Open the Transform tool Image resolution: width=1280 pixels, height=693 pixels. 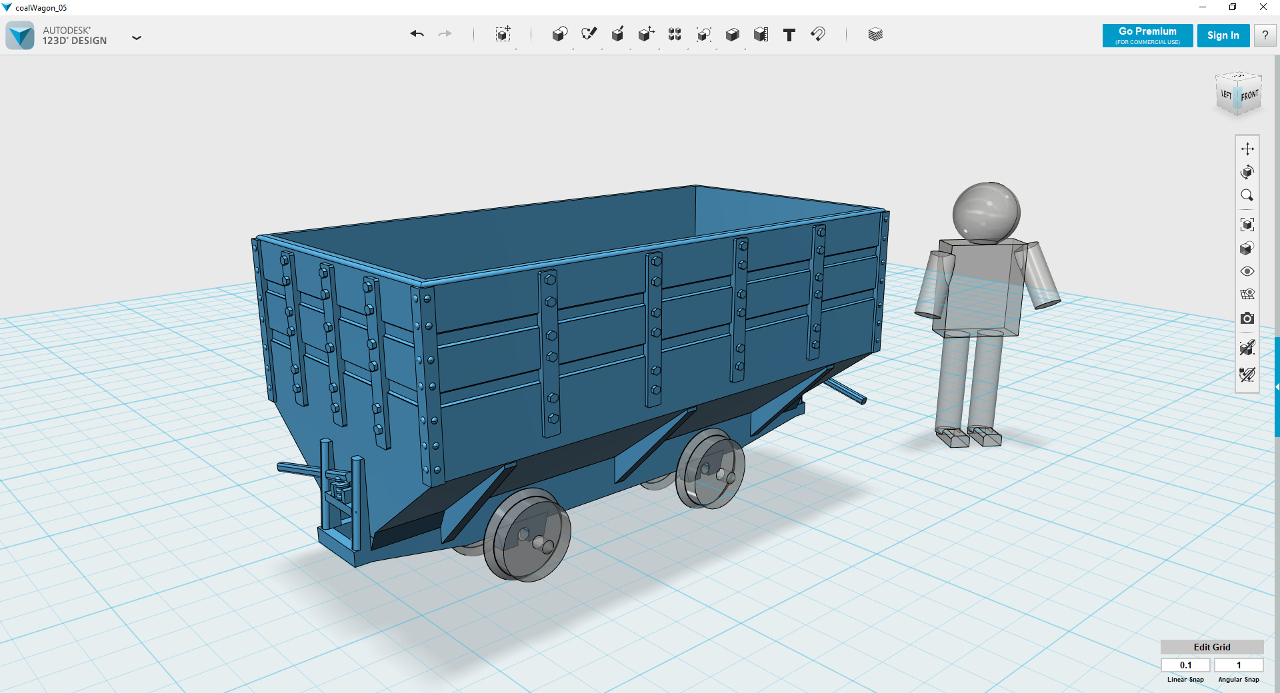tap(503, 34)
